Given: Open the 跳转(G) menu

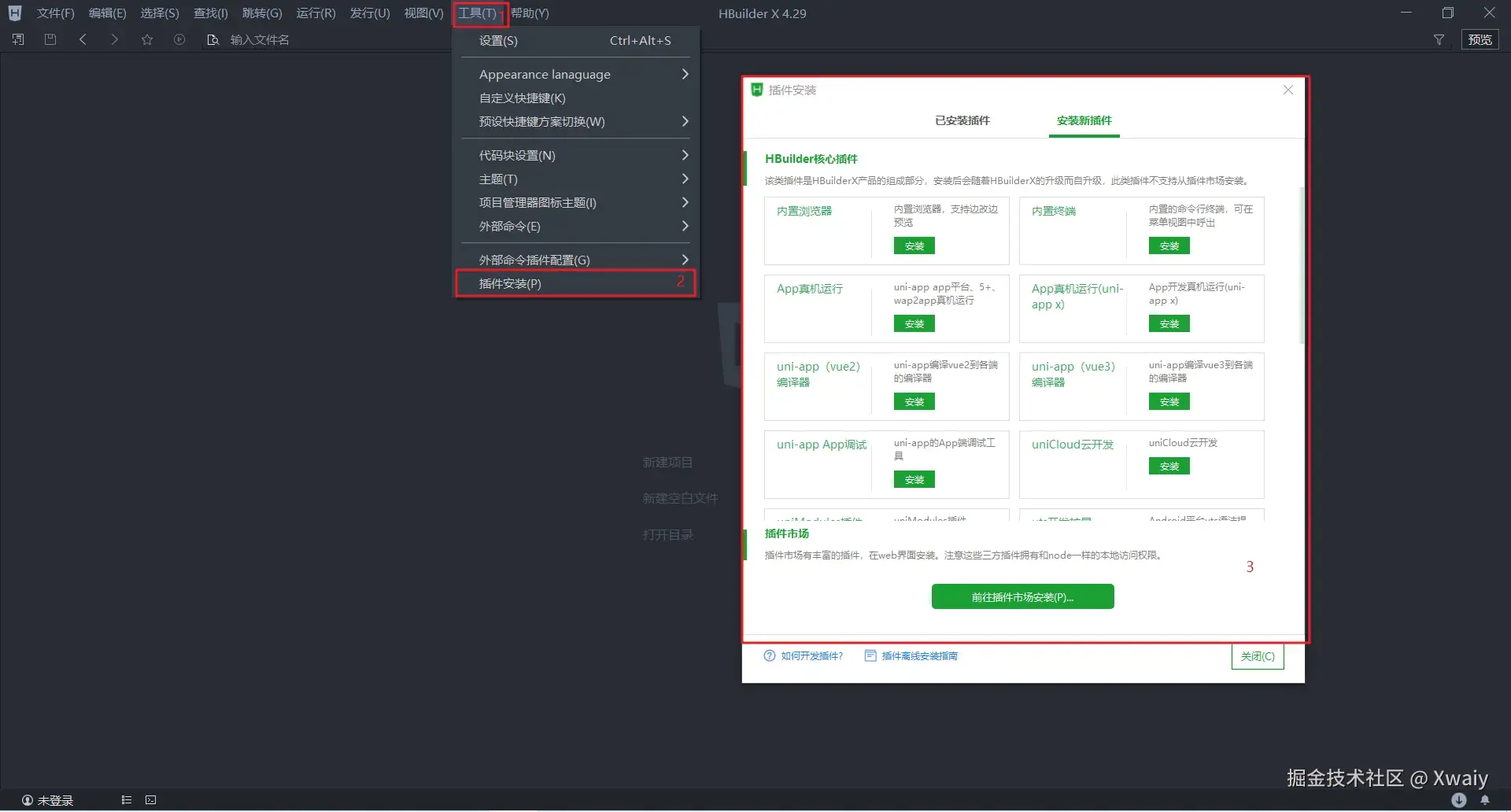Looking at the screenshot, I should pyautogui.click(x=262, y=13).
